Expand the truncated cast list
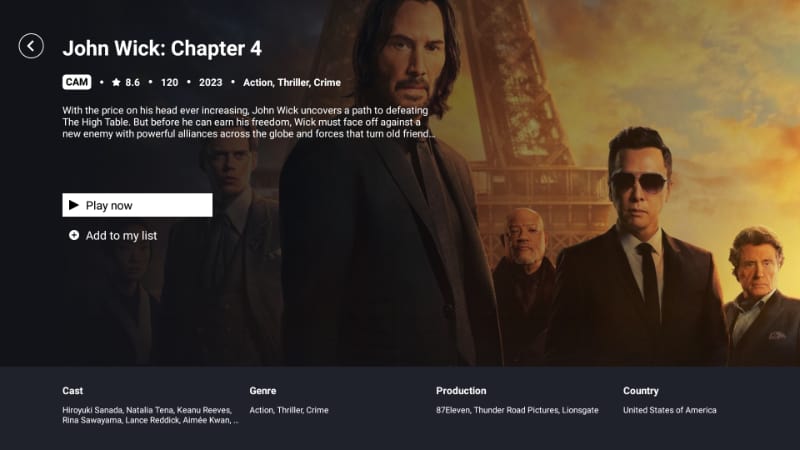This screenshot has height=450, width=800. pyautogui.click(x=150, y=415)
